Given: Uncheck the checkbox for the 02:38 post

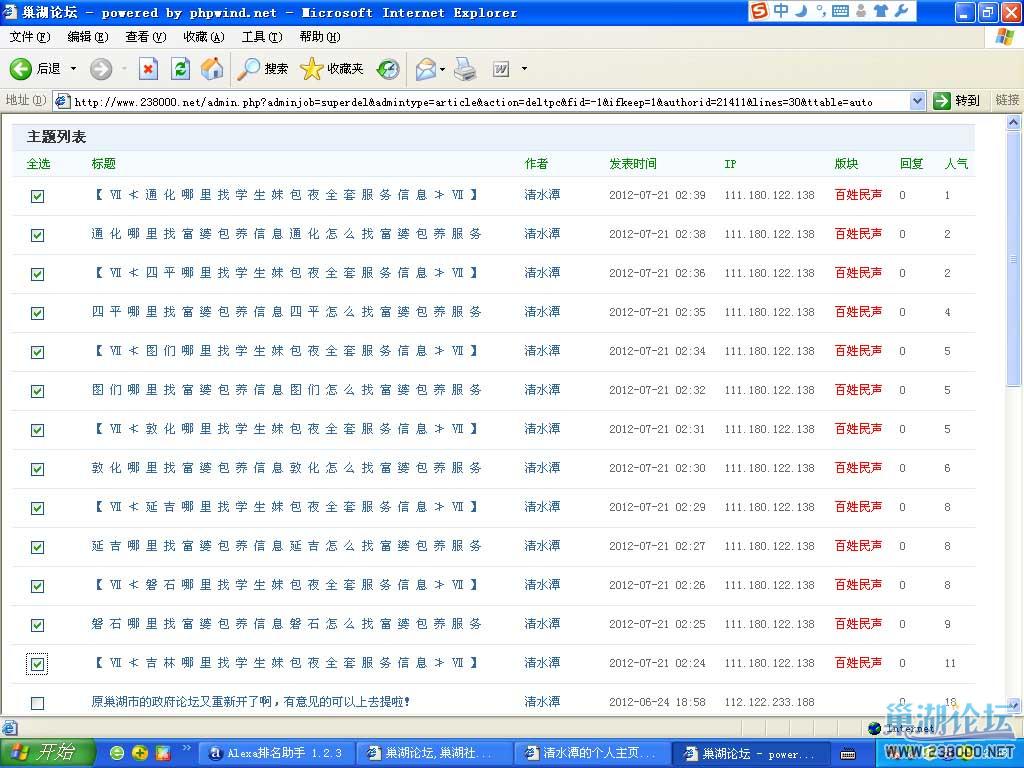Looking at the screenshot, I should point(38,235).
